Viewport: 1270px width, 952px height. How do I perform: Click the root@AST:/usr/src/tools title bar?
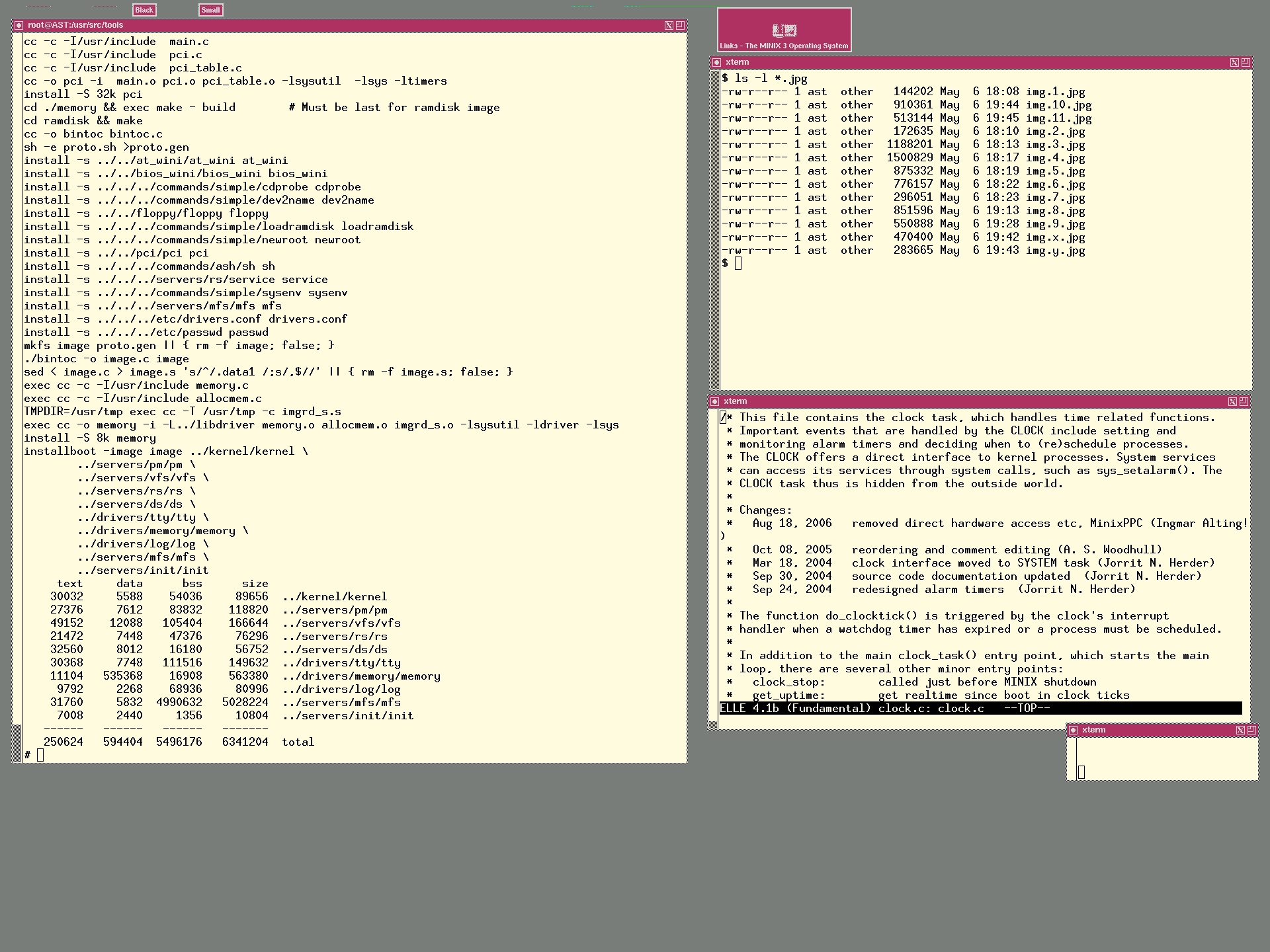331,25
